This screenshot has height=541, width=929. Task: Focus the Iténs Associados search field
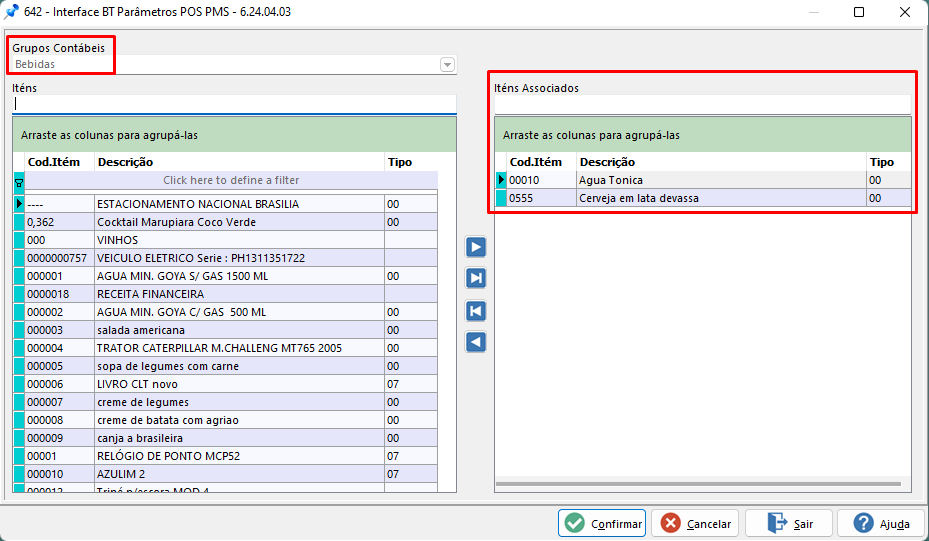coord(703,104)
